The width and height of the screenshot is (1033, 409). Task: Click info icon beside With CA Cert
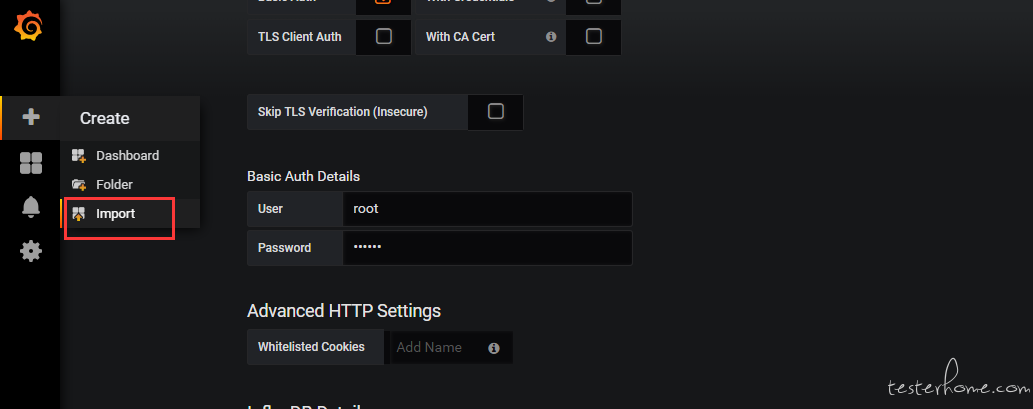pos(551,37)
